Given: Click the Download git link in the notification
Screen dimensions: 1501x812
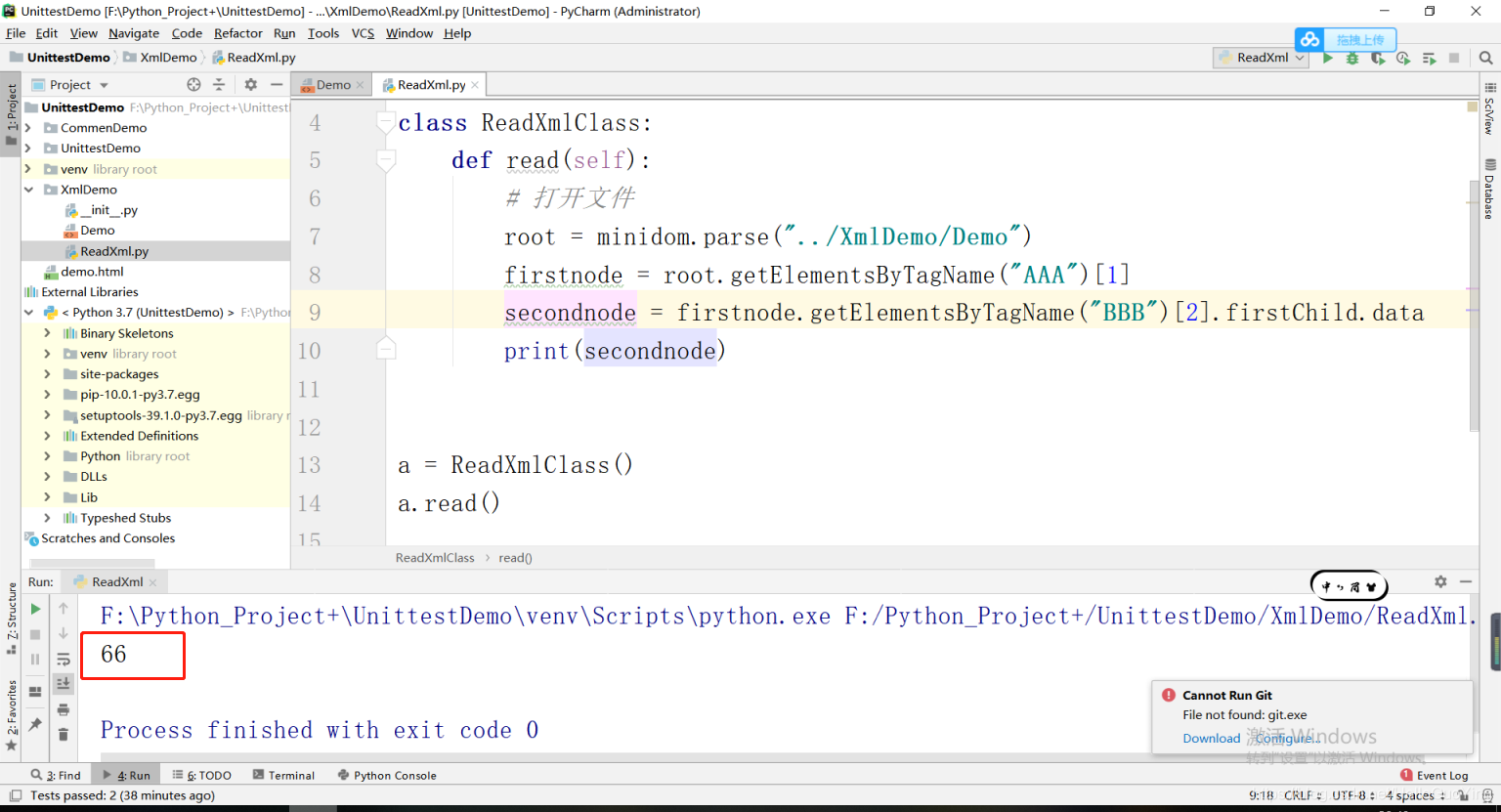Looking at the screenshot, I should pos(1211,738).
